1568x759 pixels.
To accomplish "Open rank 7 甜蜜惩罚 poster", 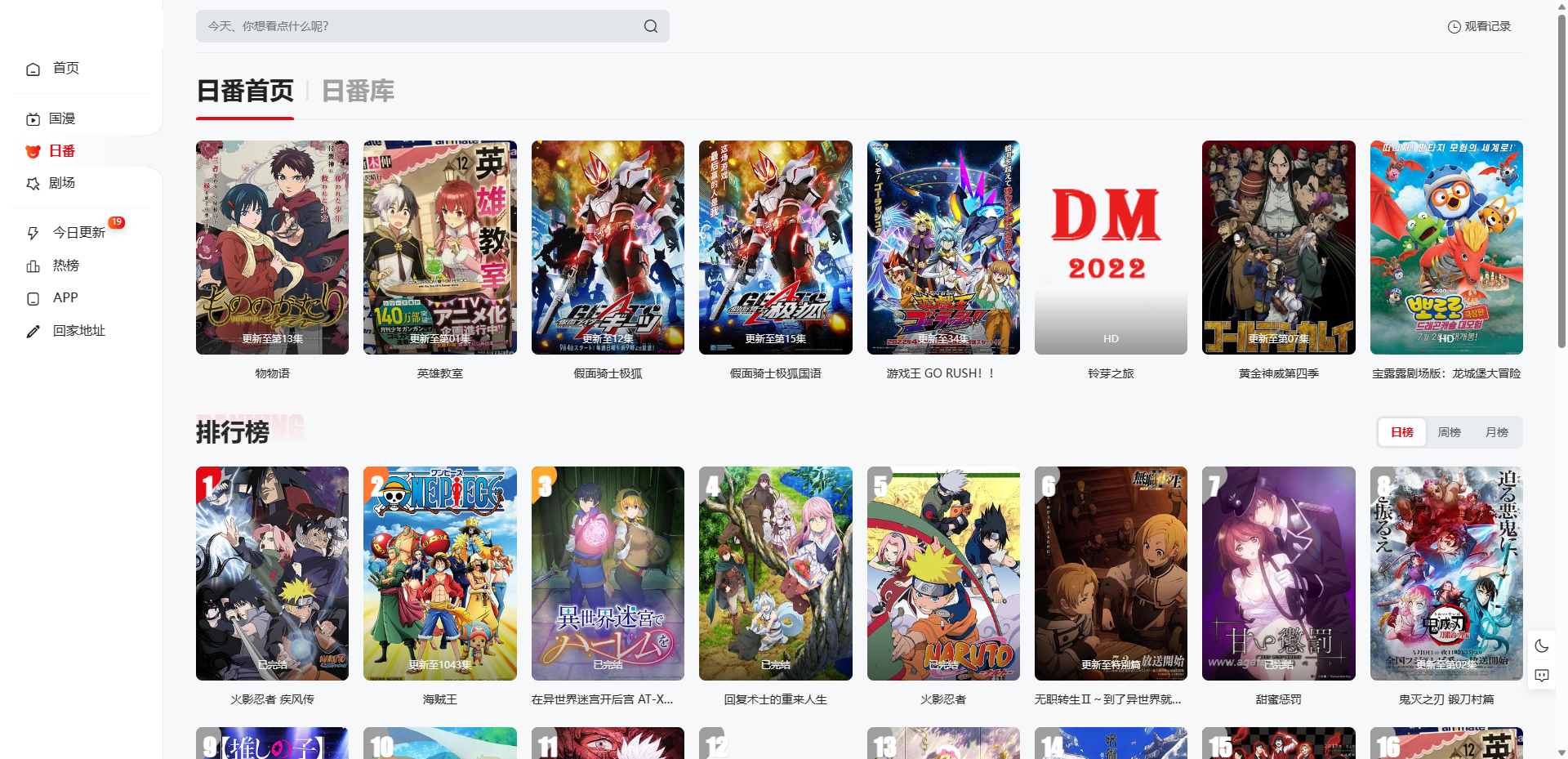I will (x=1279, y=574).
